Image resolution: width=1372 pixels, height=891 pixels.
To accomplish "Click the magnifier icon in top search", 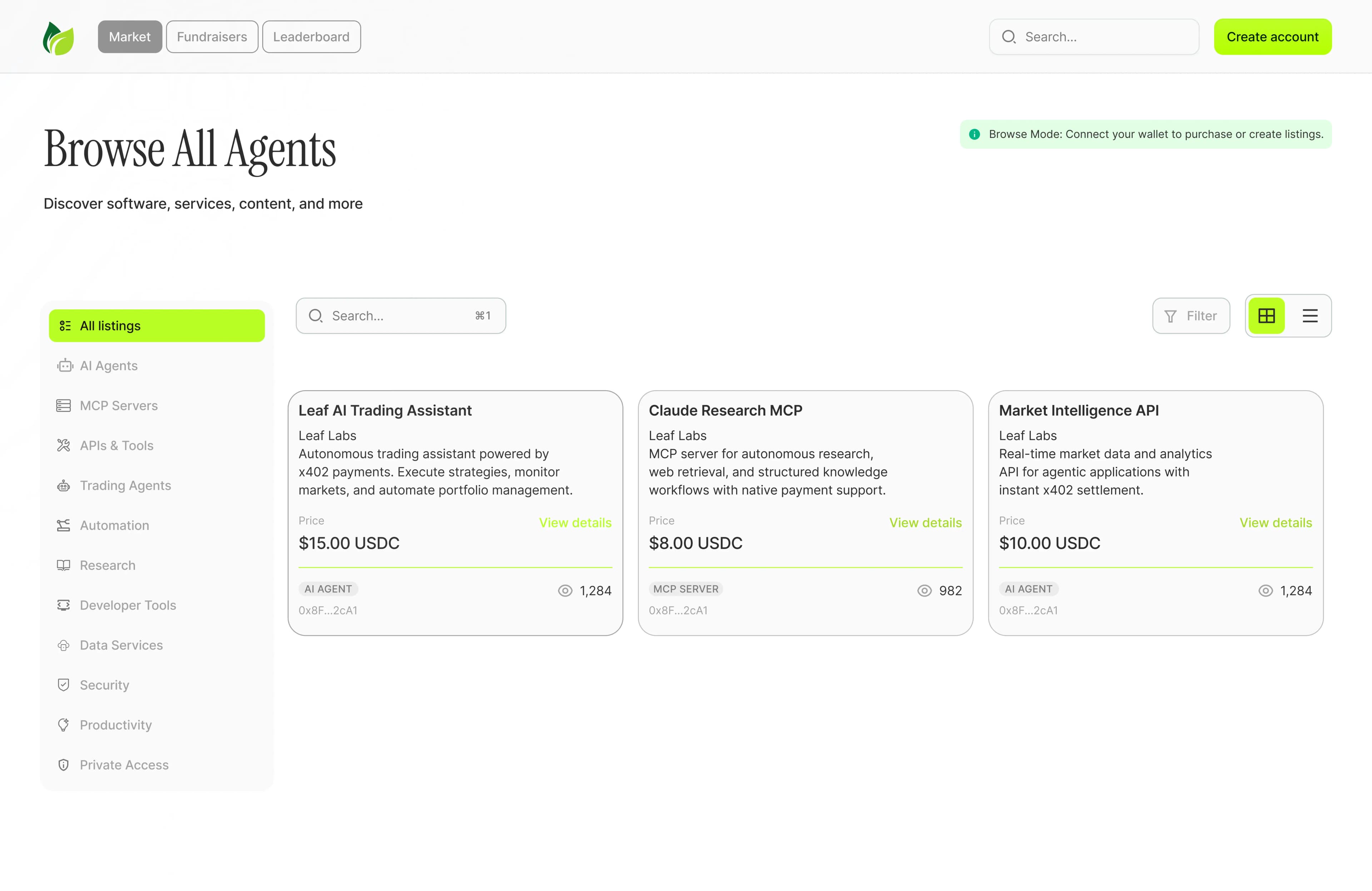I will tap(1008, 37).
